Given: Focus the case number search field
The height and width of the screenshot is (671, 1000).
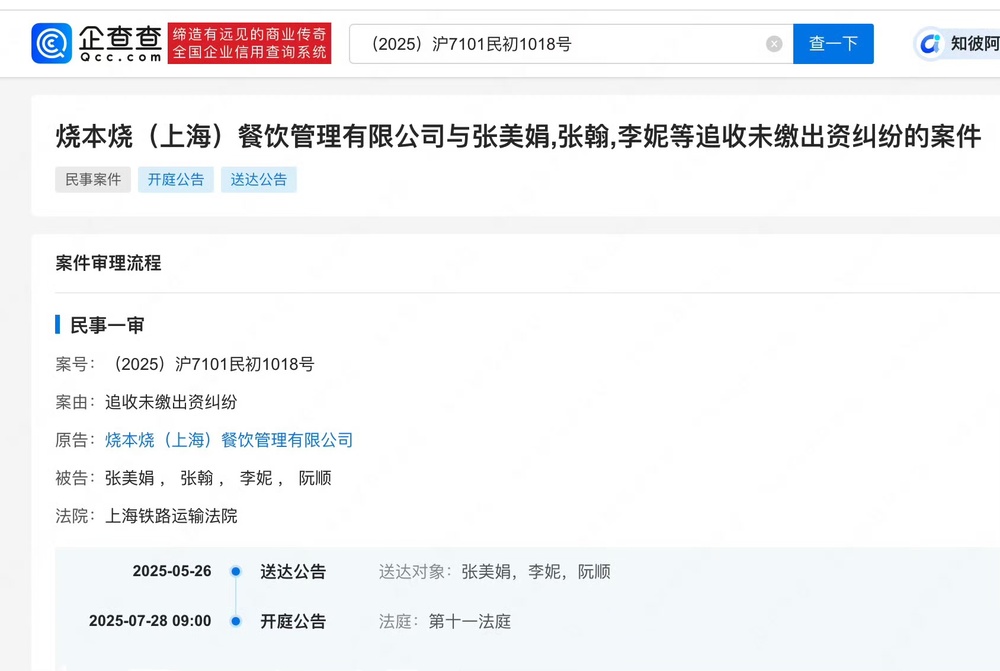Looking at the screenshot, I should click(560, 44).
